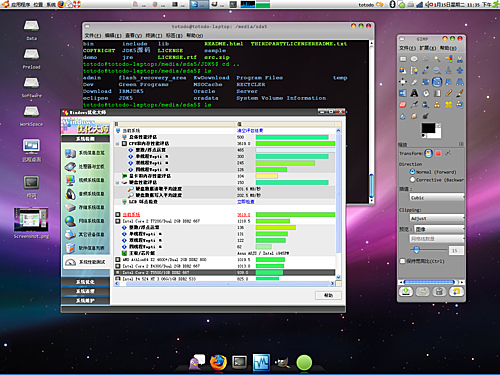The width and height of the screenshot is (500, 375).
Task: Select the Pencil tool in GIMP toolbox
Action: (449, 93)
